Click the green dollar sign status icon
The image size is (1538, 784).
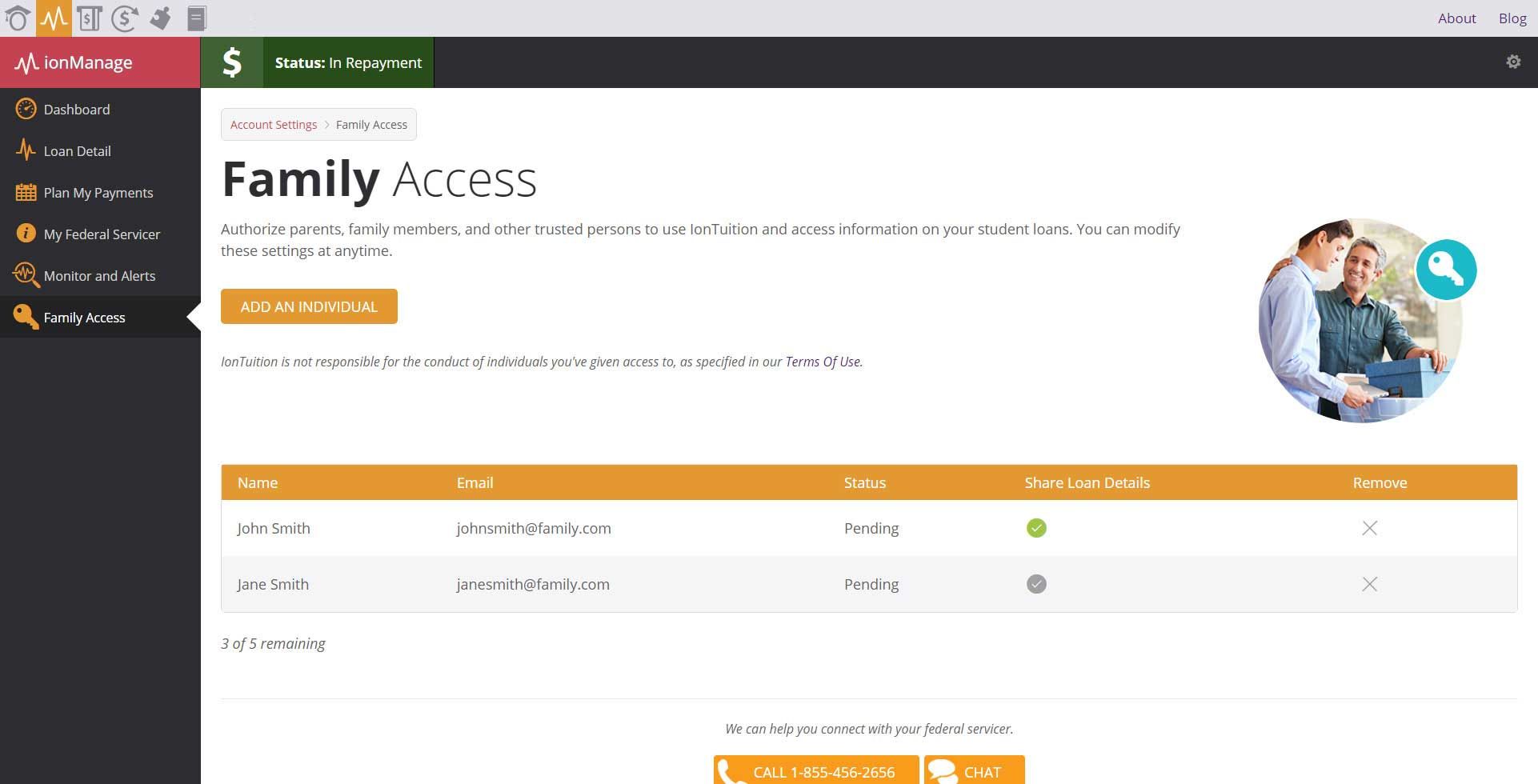pos(232,62)
